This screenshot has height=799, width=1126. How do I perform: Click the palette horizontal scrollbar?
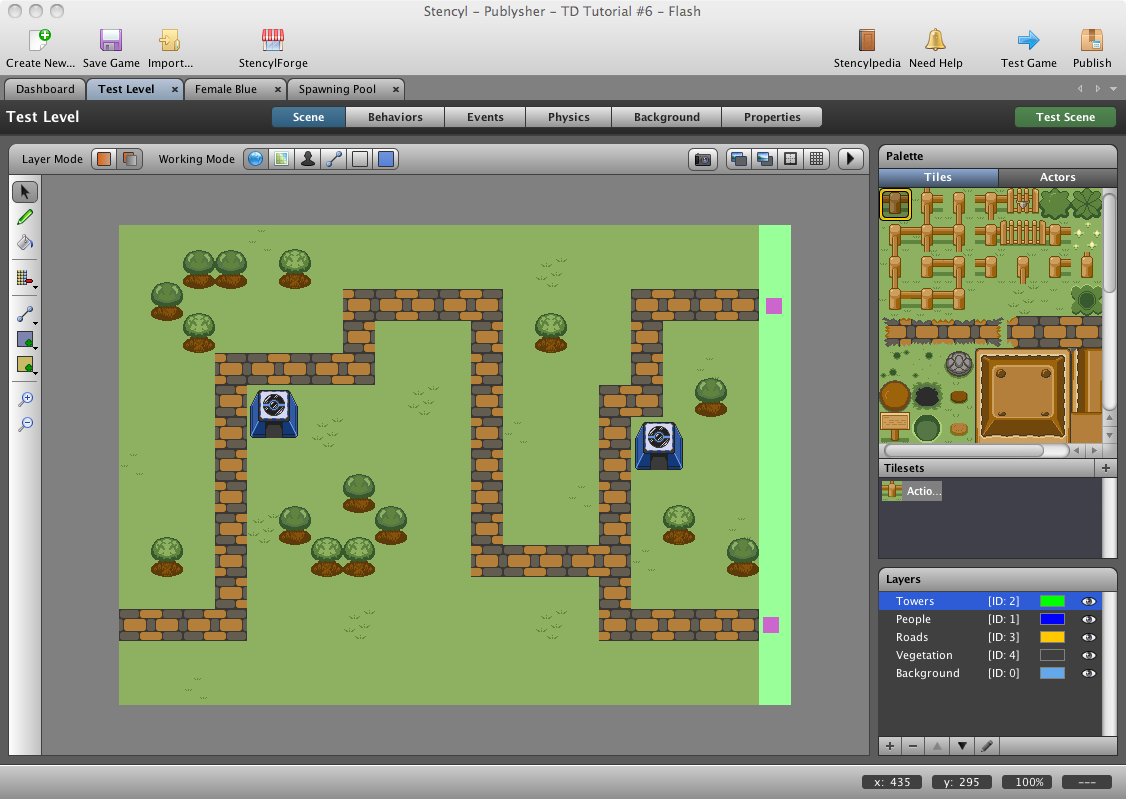pos(964,450)
